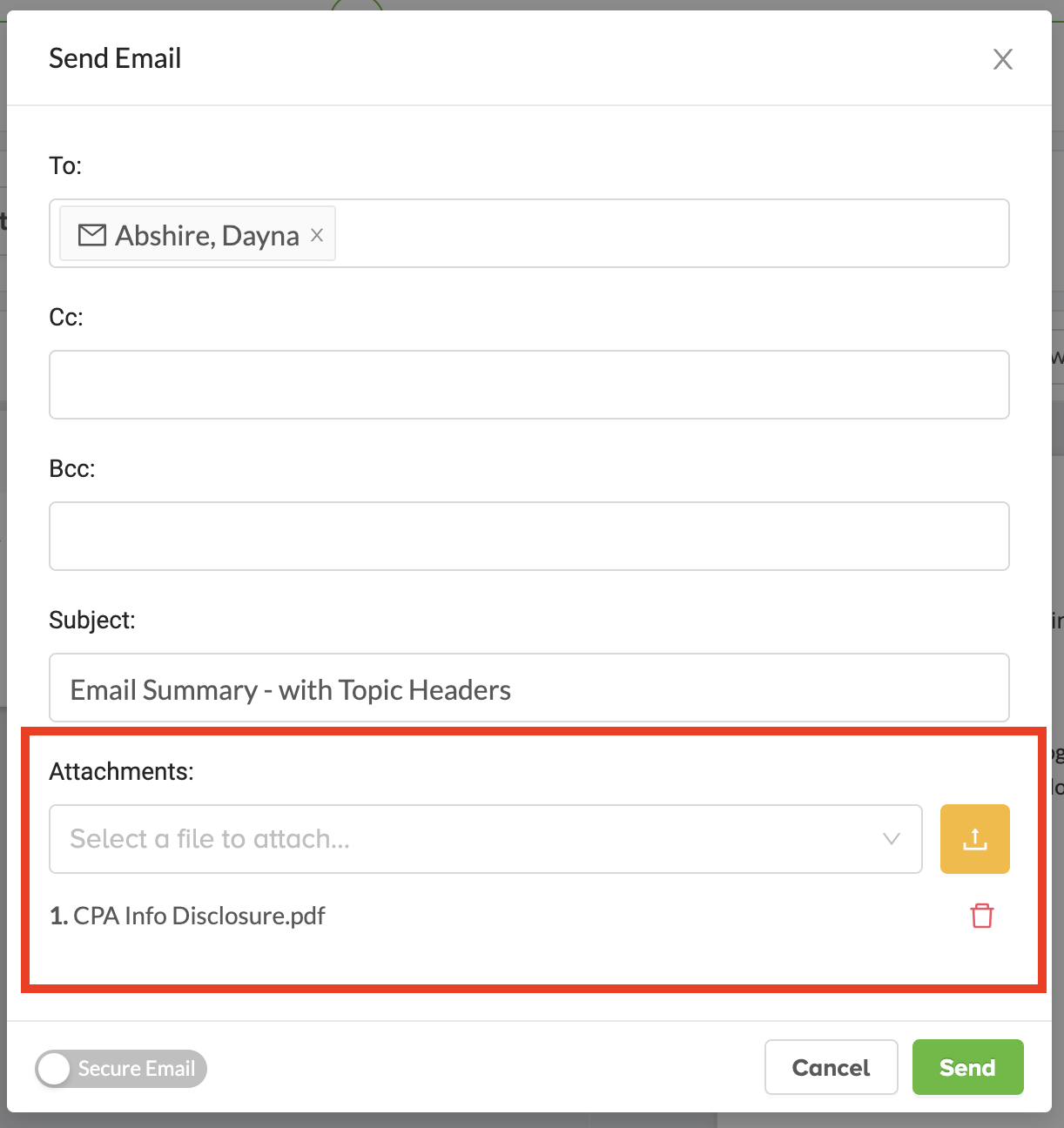Delete the CPA Info Disclosure.pdf attachment
This screenshot has height=1128, width=1064.
click(982, 916)
